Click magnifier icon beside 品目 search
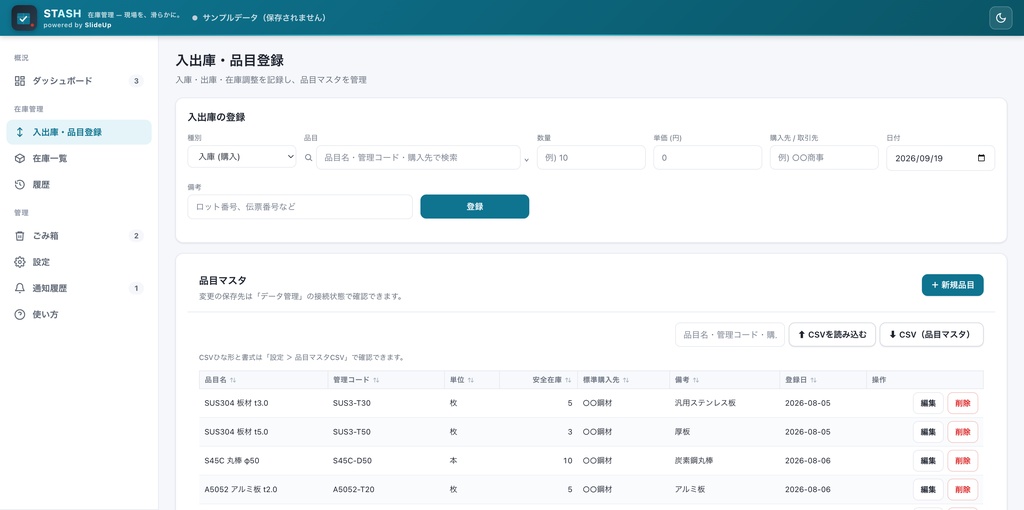The height and width of the screenshot is (510, 1024). [309, 157]
